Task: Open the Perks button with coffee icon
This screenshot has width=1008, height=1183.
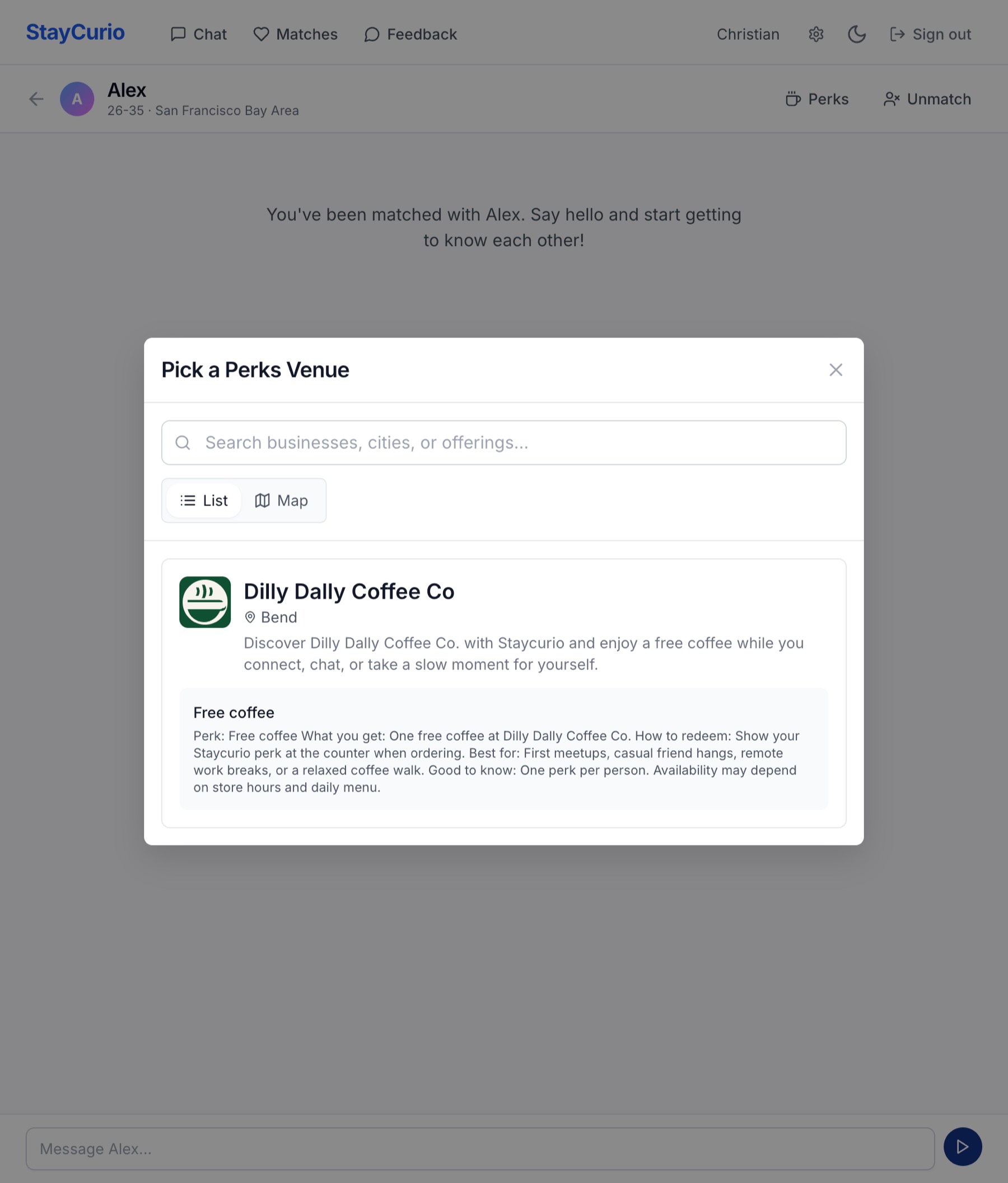Action: (816, 99)
